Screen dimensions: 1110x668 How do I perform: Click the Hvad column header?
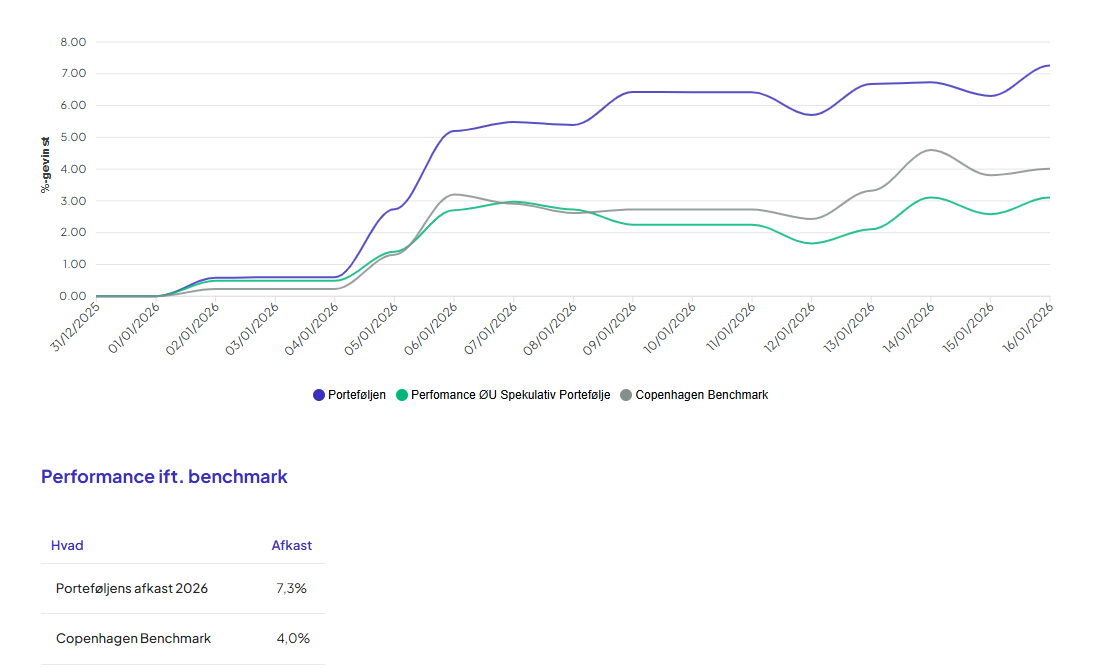(67, 546)
